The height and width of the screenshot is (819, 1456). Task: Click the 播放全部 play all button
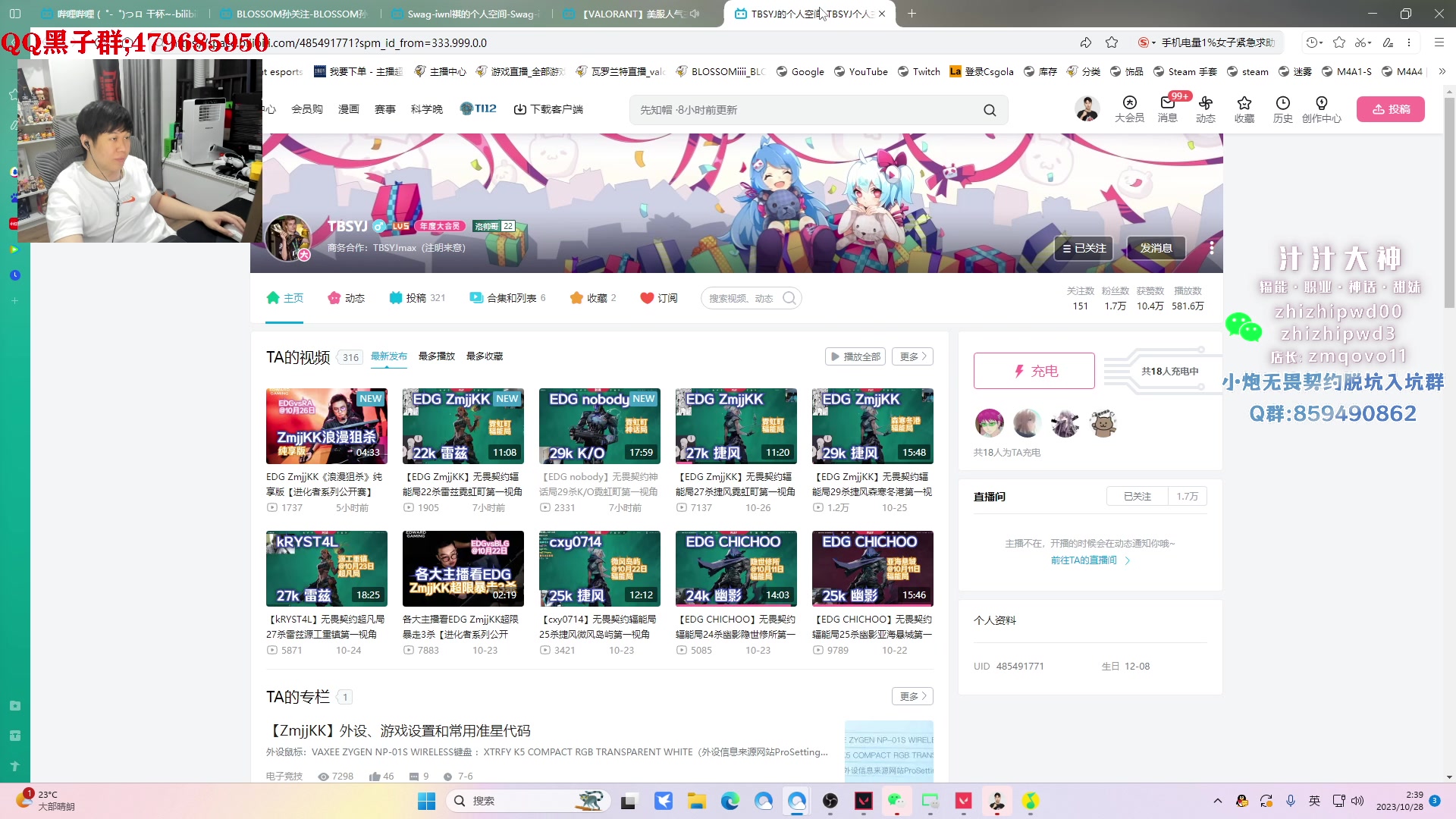pos(855,356)
